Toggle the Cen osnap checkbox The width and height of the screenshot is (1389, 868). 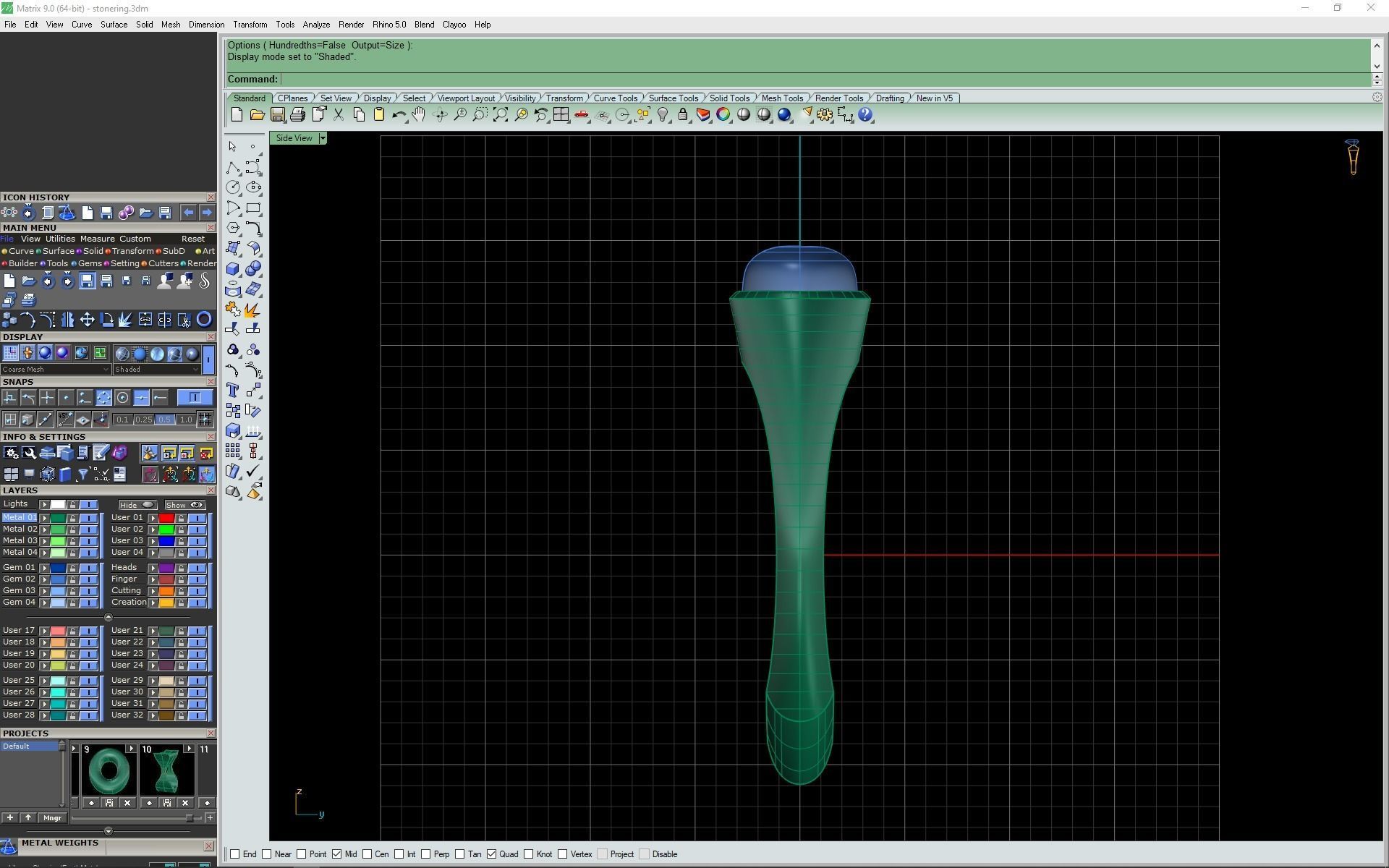[x=368, y=854]
